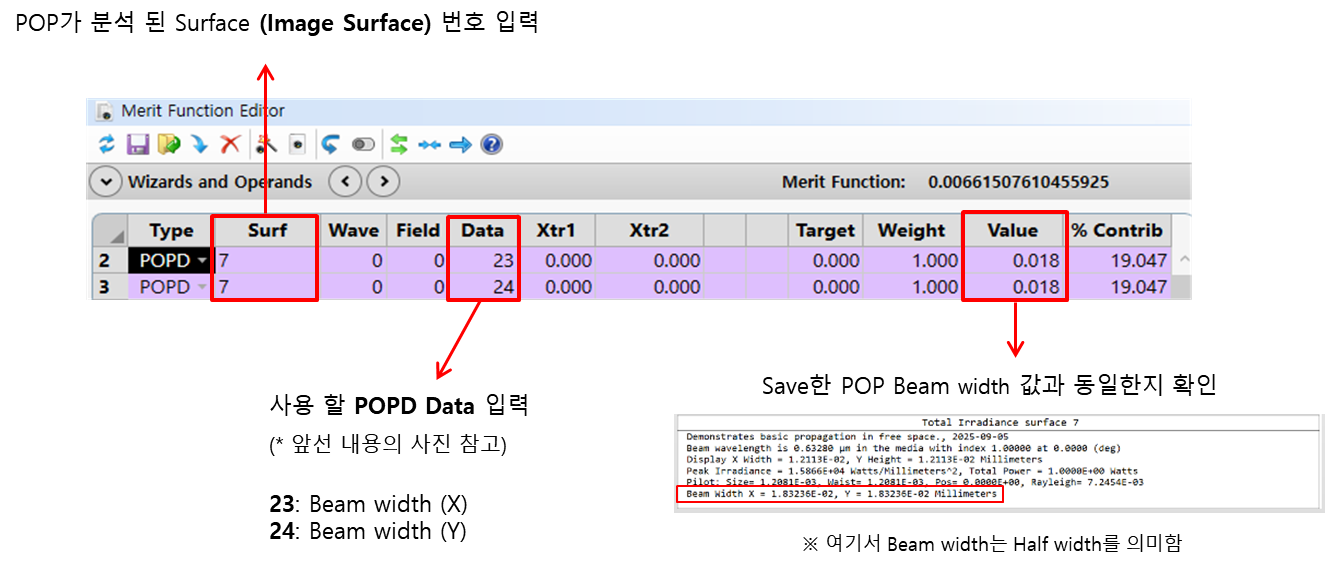Click the Target cell 0.000 in row 2
Viewport: 1325px width, 566px height.
point(826,260)
